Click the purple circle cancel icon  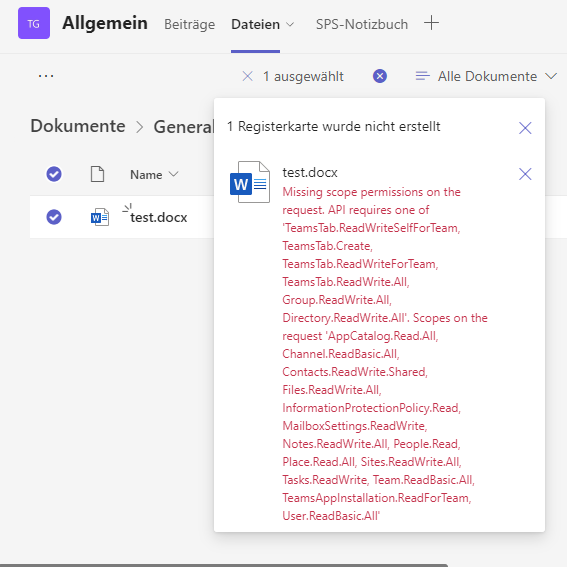point(380,76)
